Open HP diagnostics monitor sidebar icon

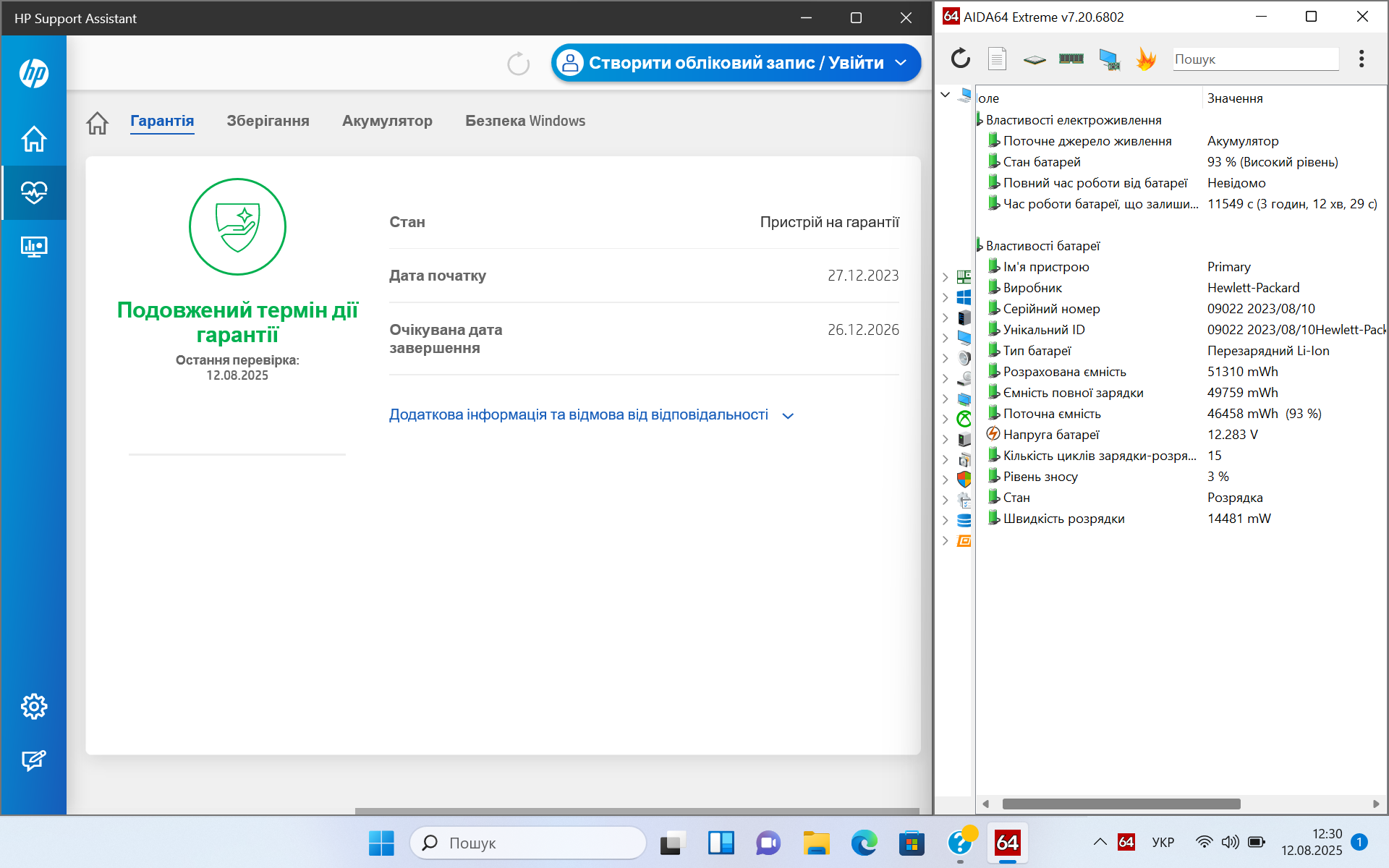point(34,247)
